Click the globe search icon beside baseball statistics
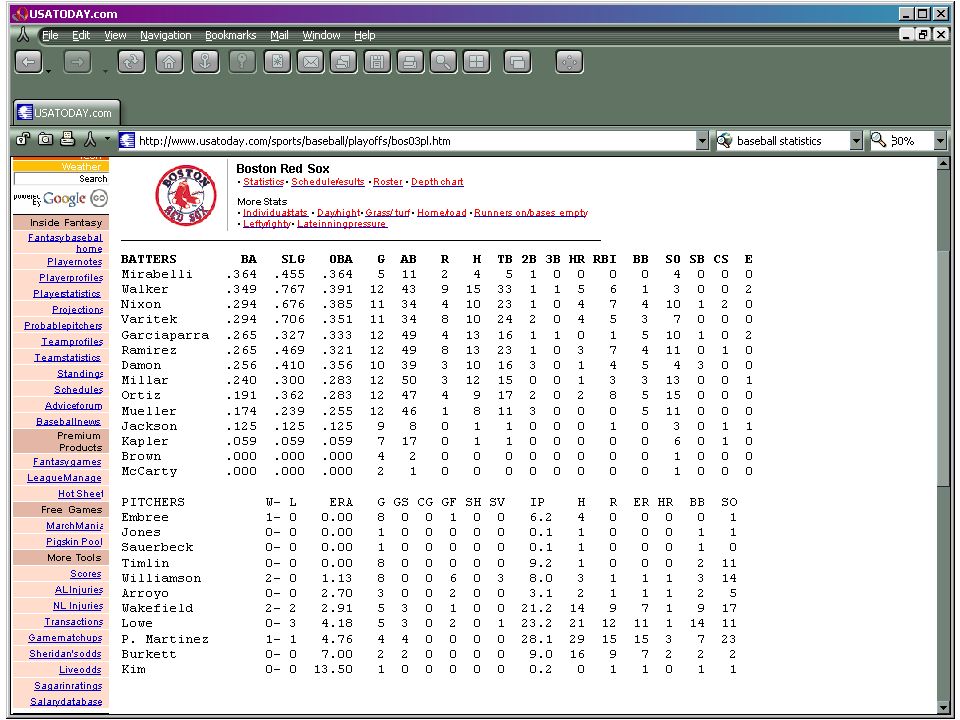 [724, 141]
